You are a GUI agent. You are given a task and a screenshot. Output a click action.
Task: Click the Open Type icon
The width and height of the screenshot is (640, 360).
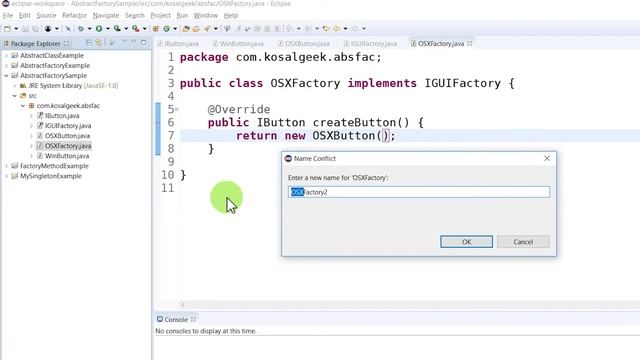click(x=186, y=29)
